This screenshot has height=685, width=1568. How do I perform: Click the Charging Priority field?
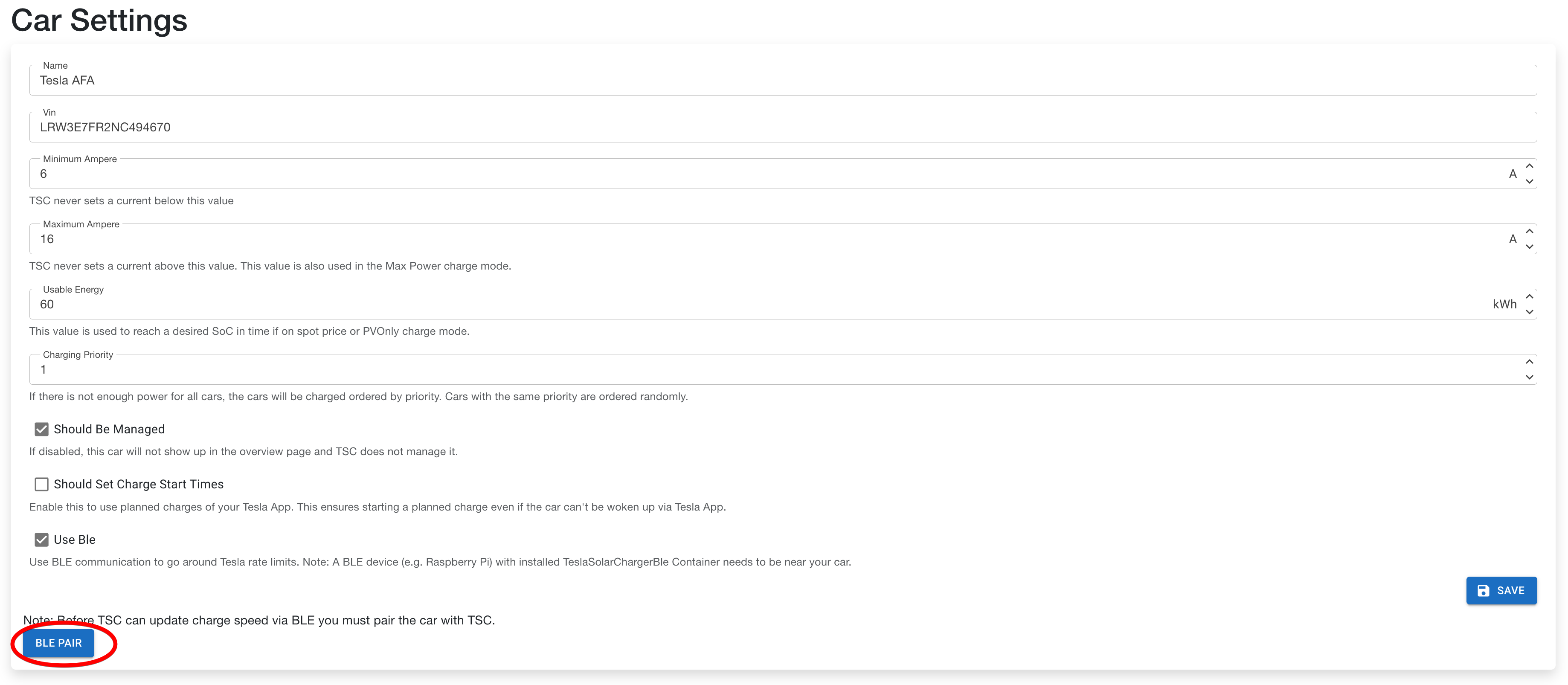click(783, 370)
